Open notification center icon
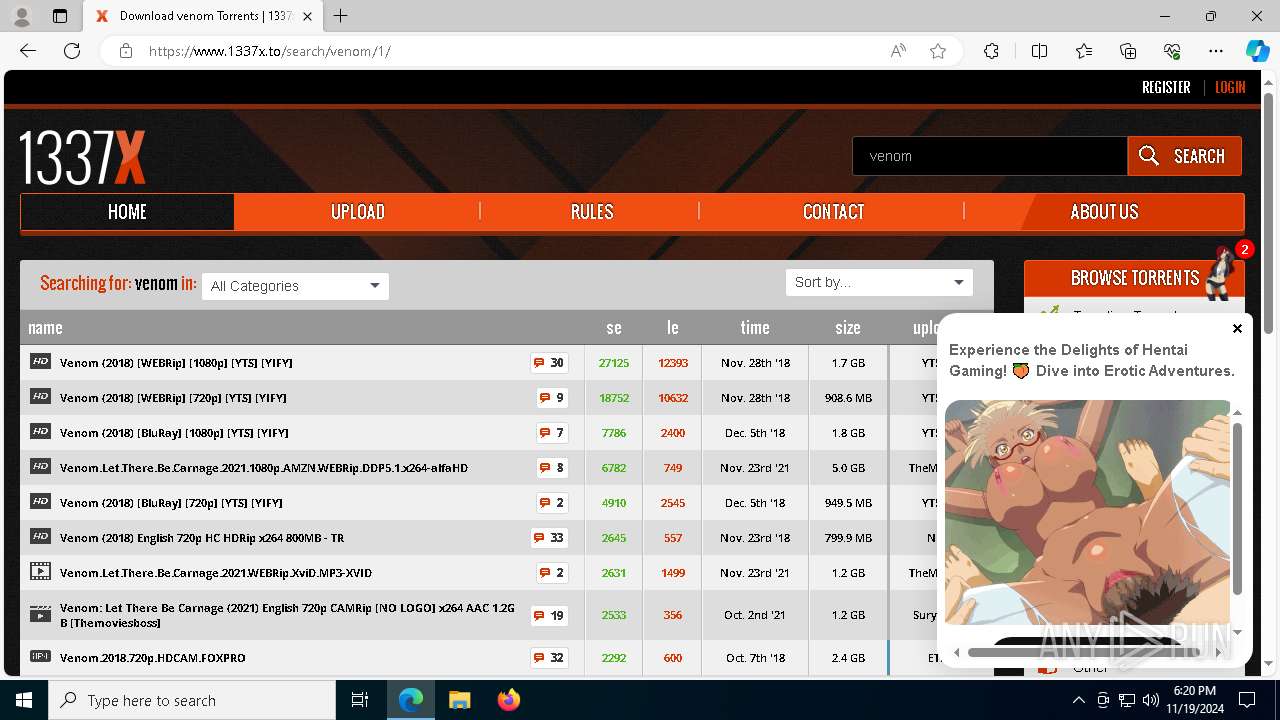This screenshot has height=720, width=1280. [1247, 700]
